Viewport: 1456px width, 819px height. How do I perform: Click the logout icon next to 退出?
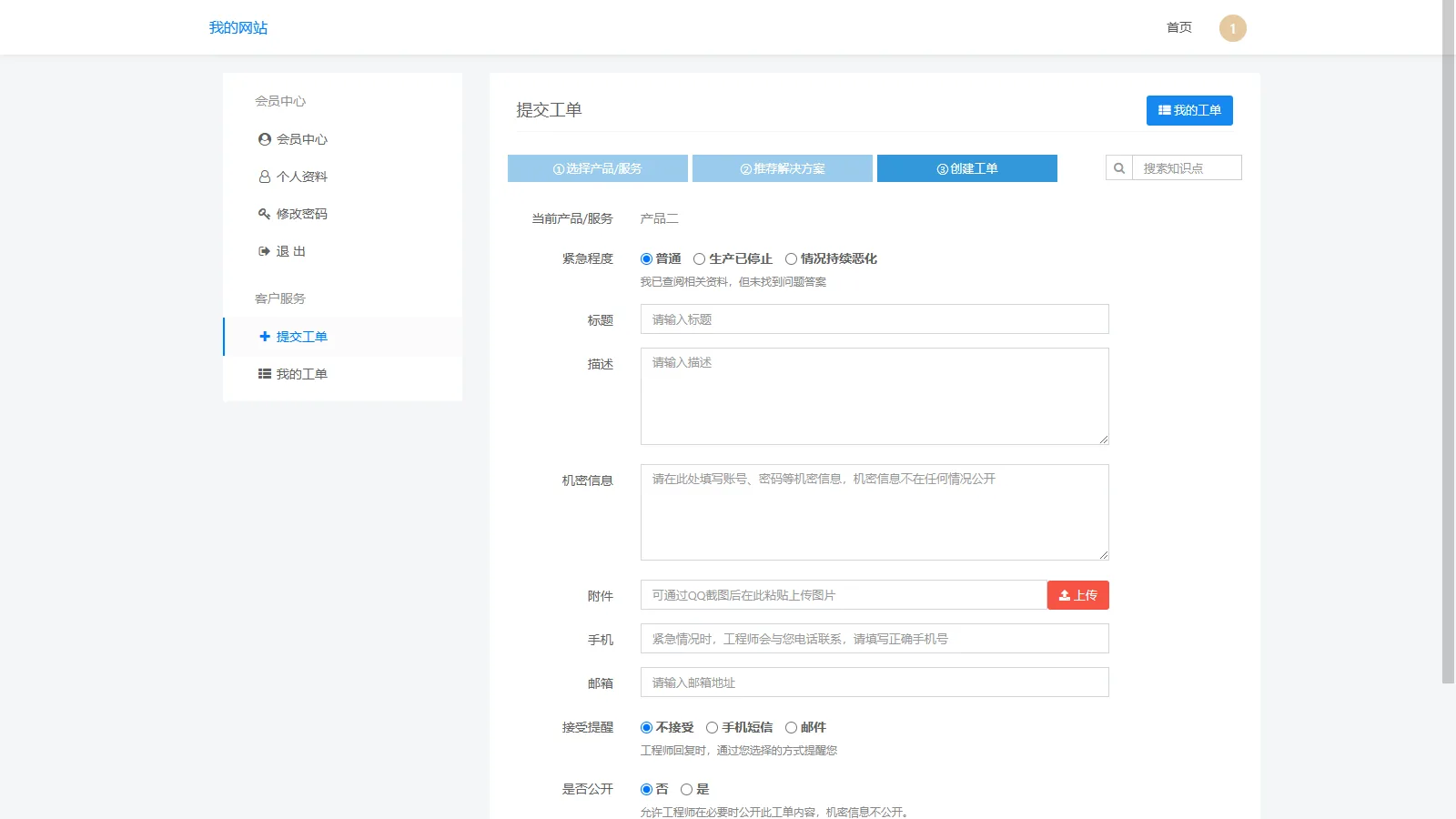click(x=263, y=251)
